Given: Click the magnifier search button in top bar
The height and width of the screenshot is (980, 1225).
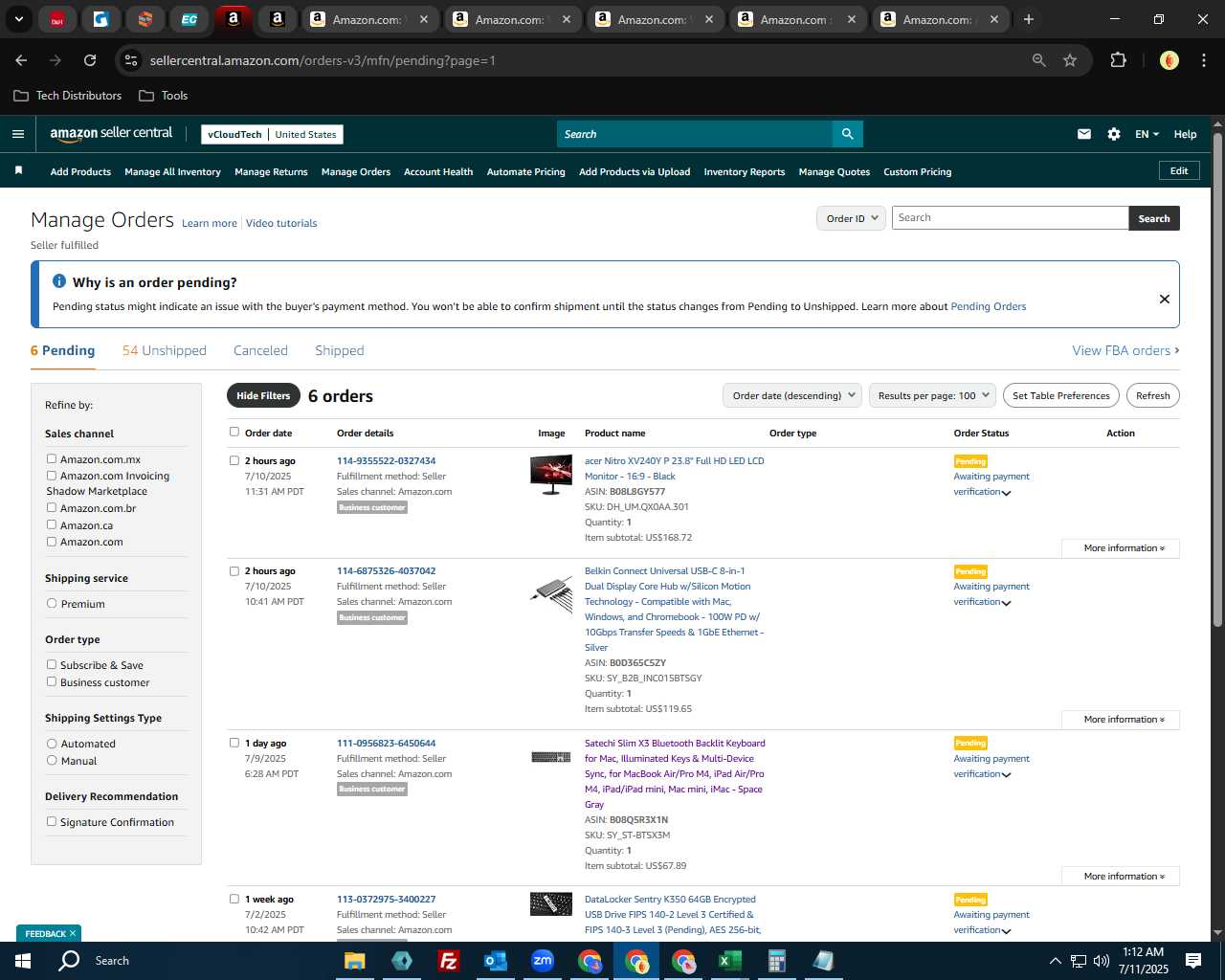Looking at the screenshot, I should [x=847, y=134].
